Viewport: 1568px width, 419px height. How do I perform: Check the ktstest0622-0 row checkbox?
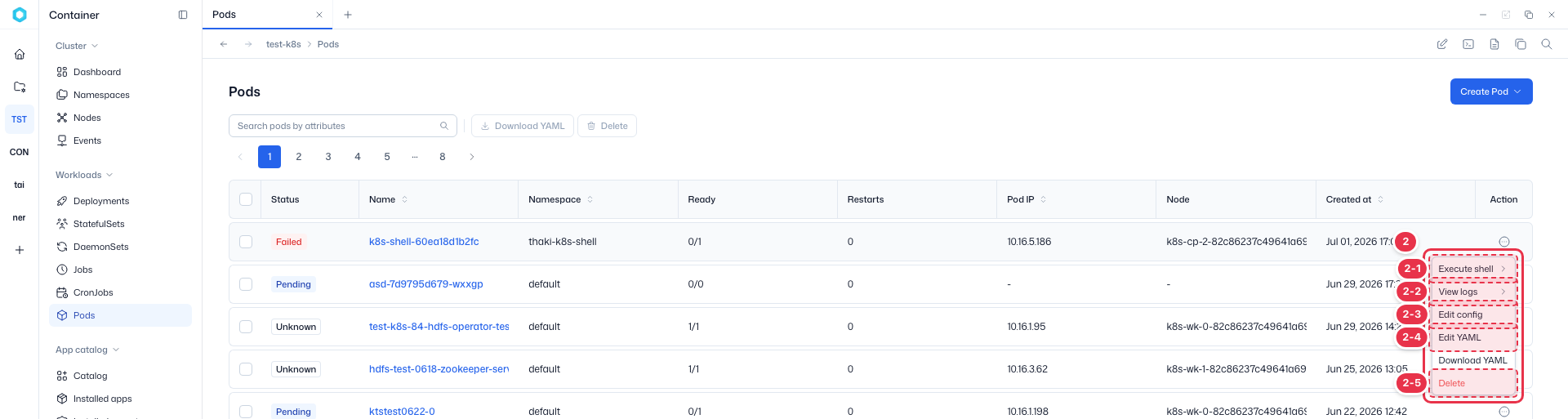(x=246, y=412)
